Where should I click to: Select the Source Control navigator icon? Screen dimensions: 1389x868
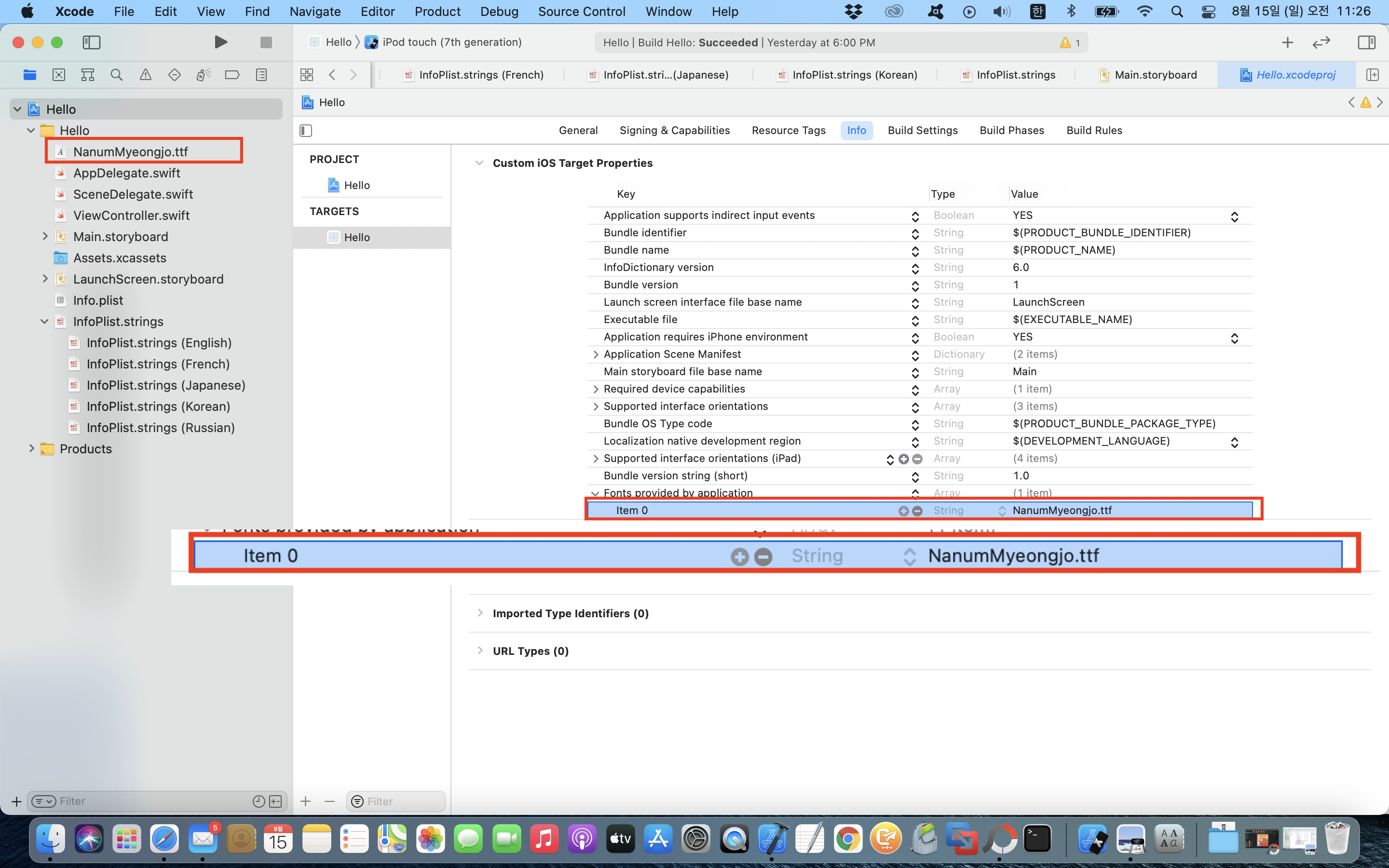58,75
